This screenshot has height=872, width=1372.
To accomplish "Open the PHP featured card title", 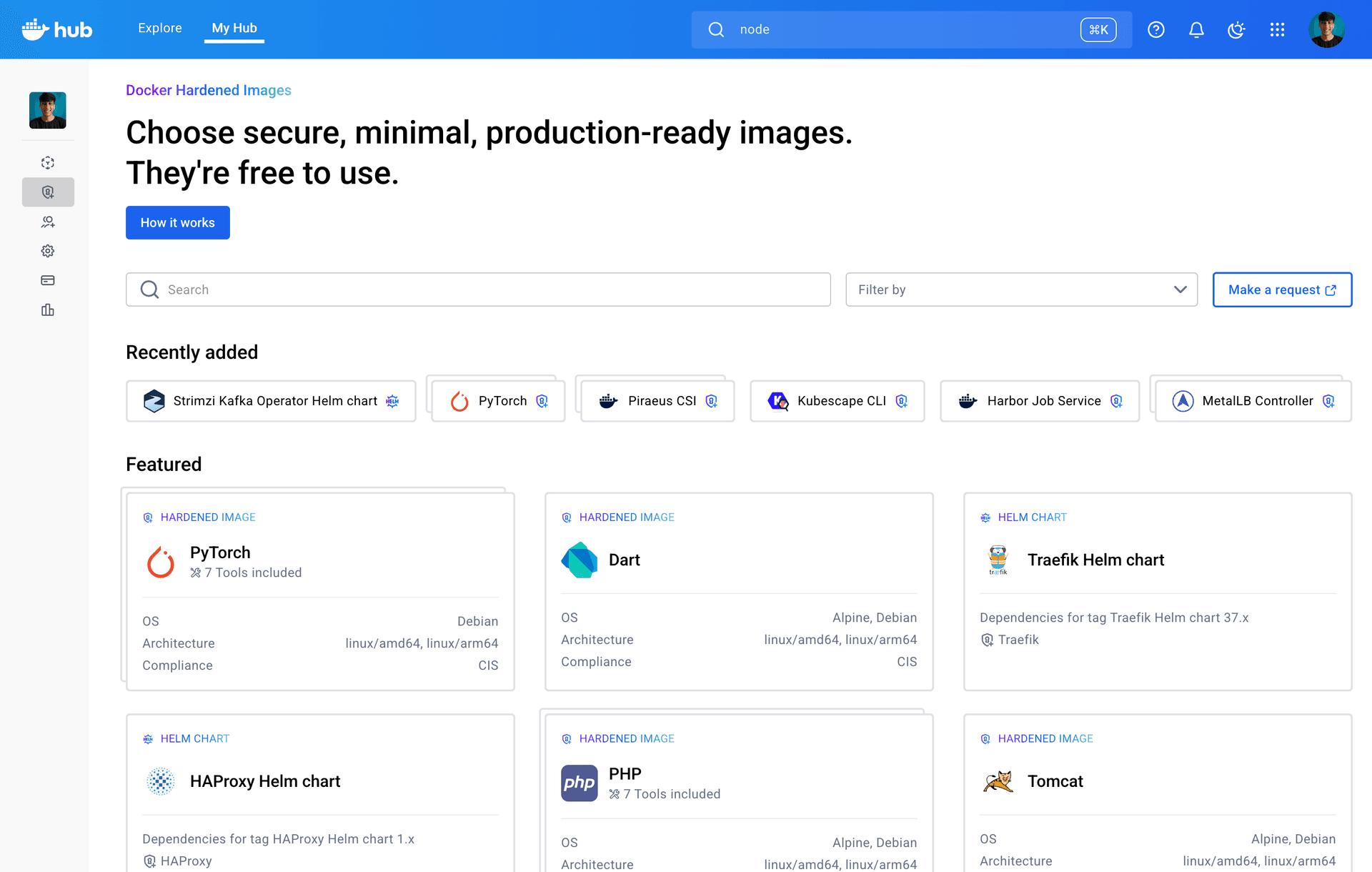I will click(625, 774).
